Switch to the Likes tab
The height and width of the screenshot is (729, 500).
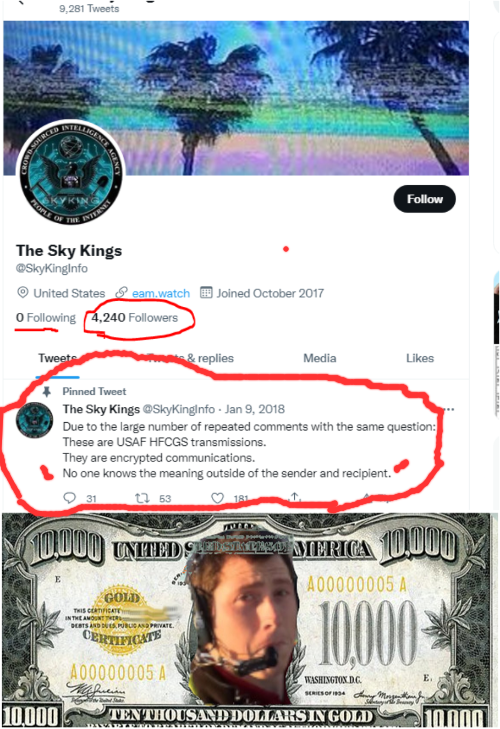(x=420, y=358)
